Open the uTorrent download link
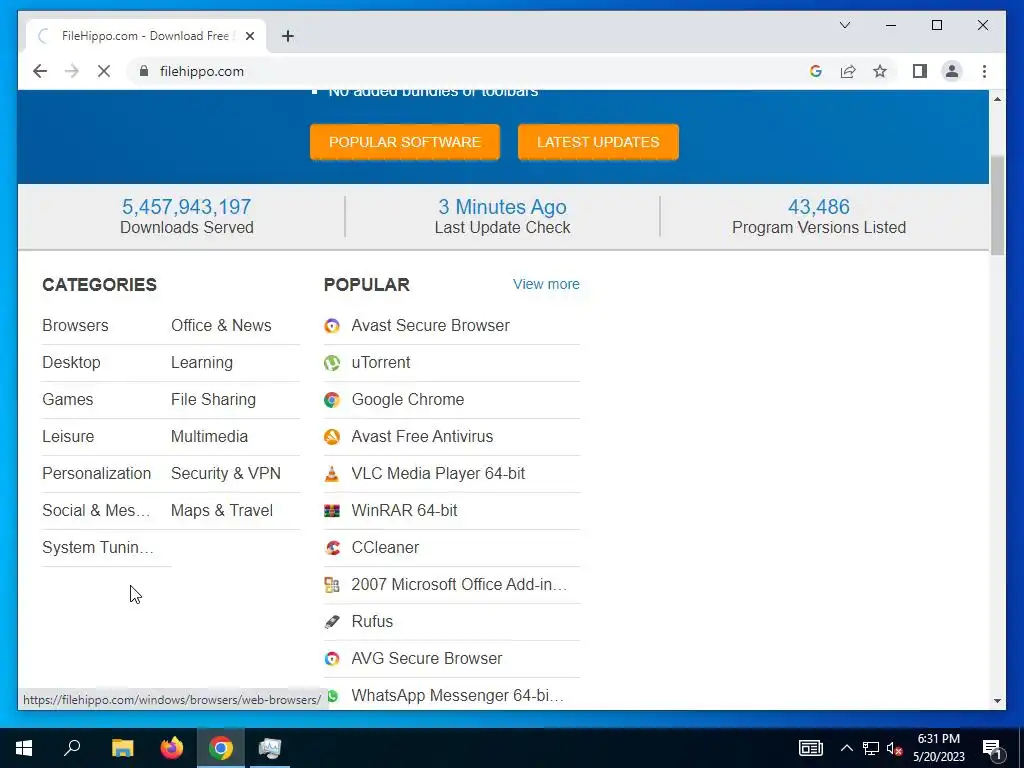This screenshot has width=1024, height=768. point(381,362)
